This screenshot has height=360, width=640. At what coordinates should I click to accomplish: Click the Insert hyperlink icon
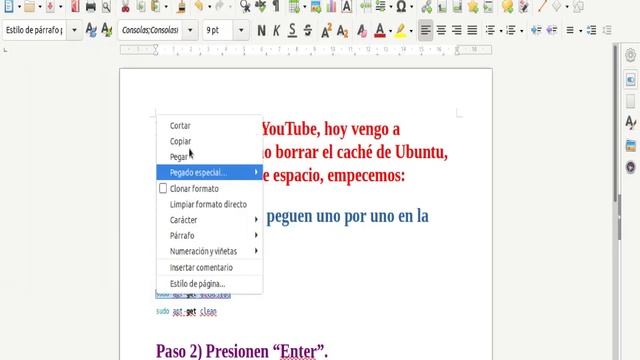click(427, 6)
